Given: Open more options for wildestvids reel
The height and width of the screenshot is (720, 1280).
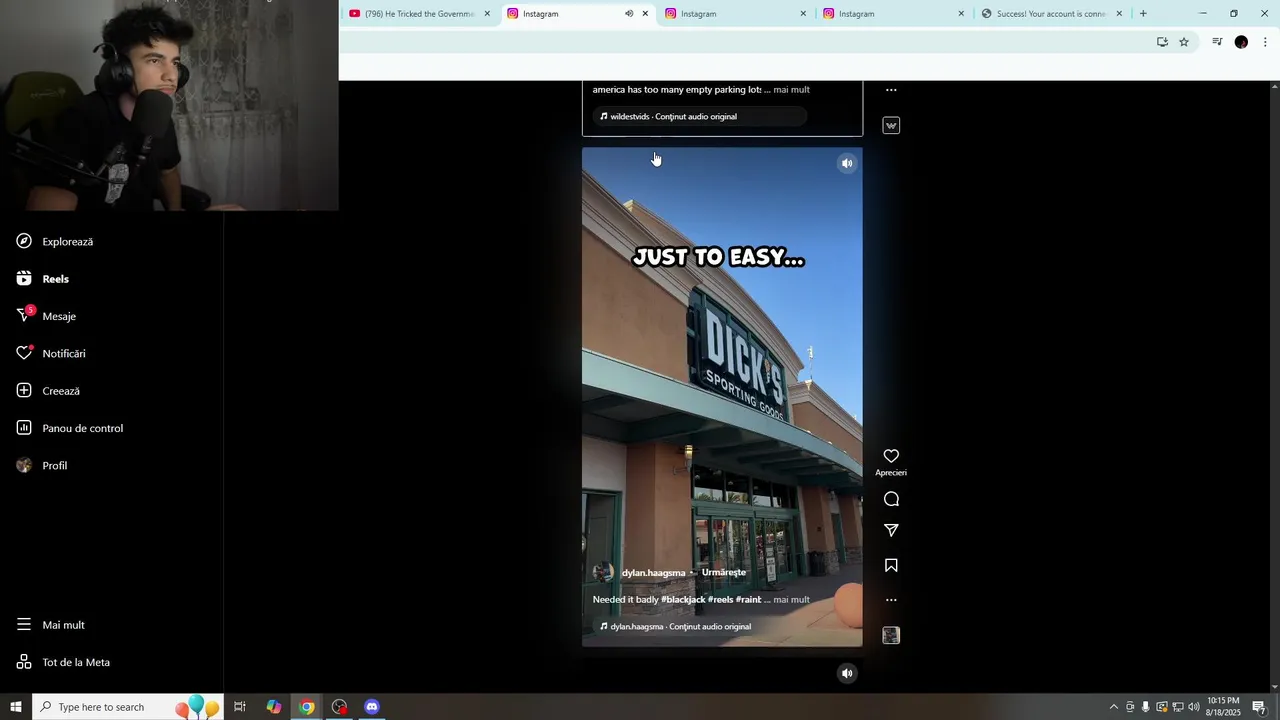Looking at the screenshot, I should 891,90.
